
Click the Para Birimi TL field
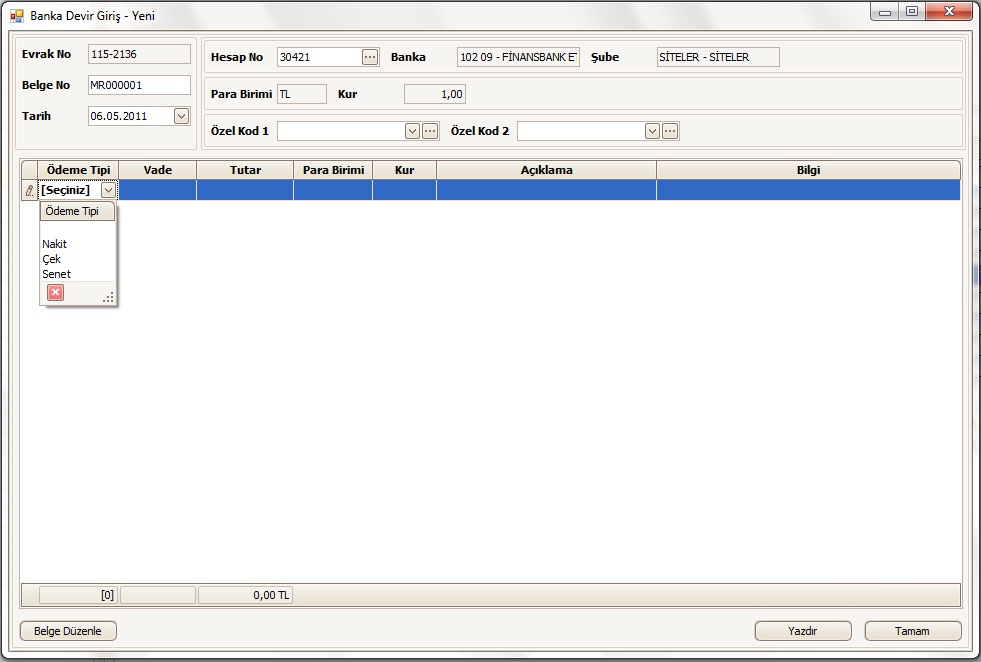point(302,94)
